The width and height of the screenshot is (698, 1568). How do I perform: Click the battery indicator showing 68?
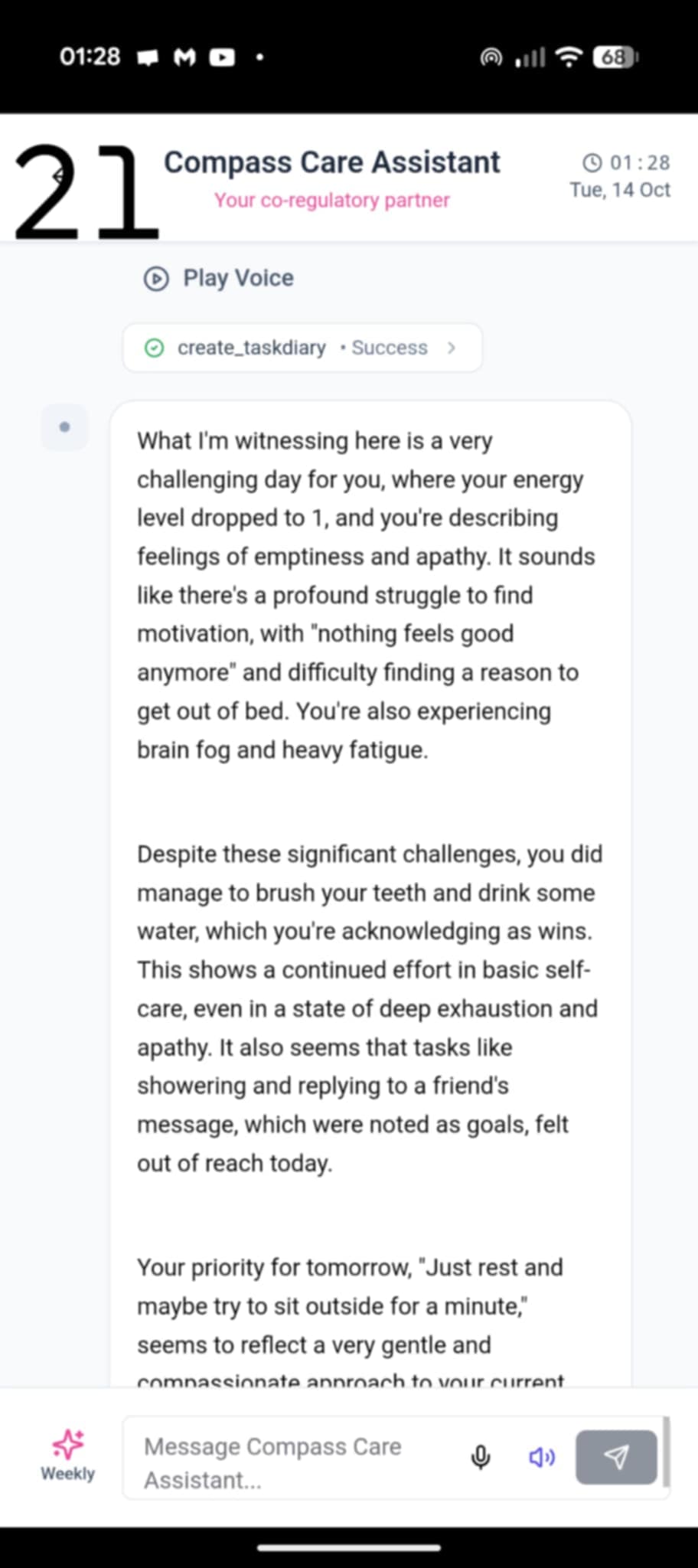click(x=615, y=57)
